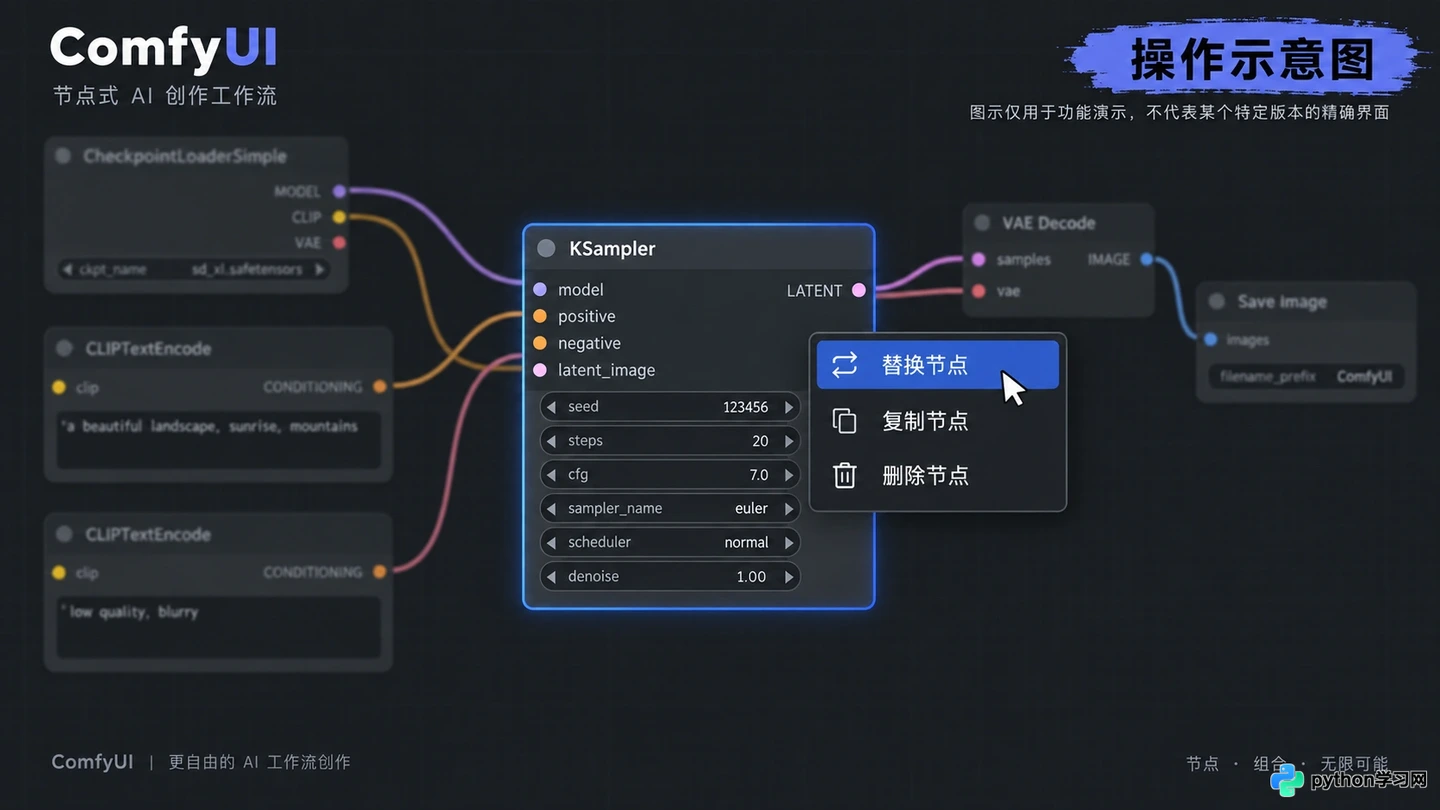Click the samples input port on VAE Decode
The height and width of the screenshot is (810, 1440).
(x=978, y=259)
